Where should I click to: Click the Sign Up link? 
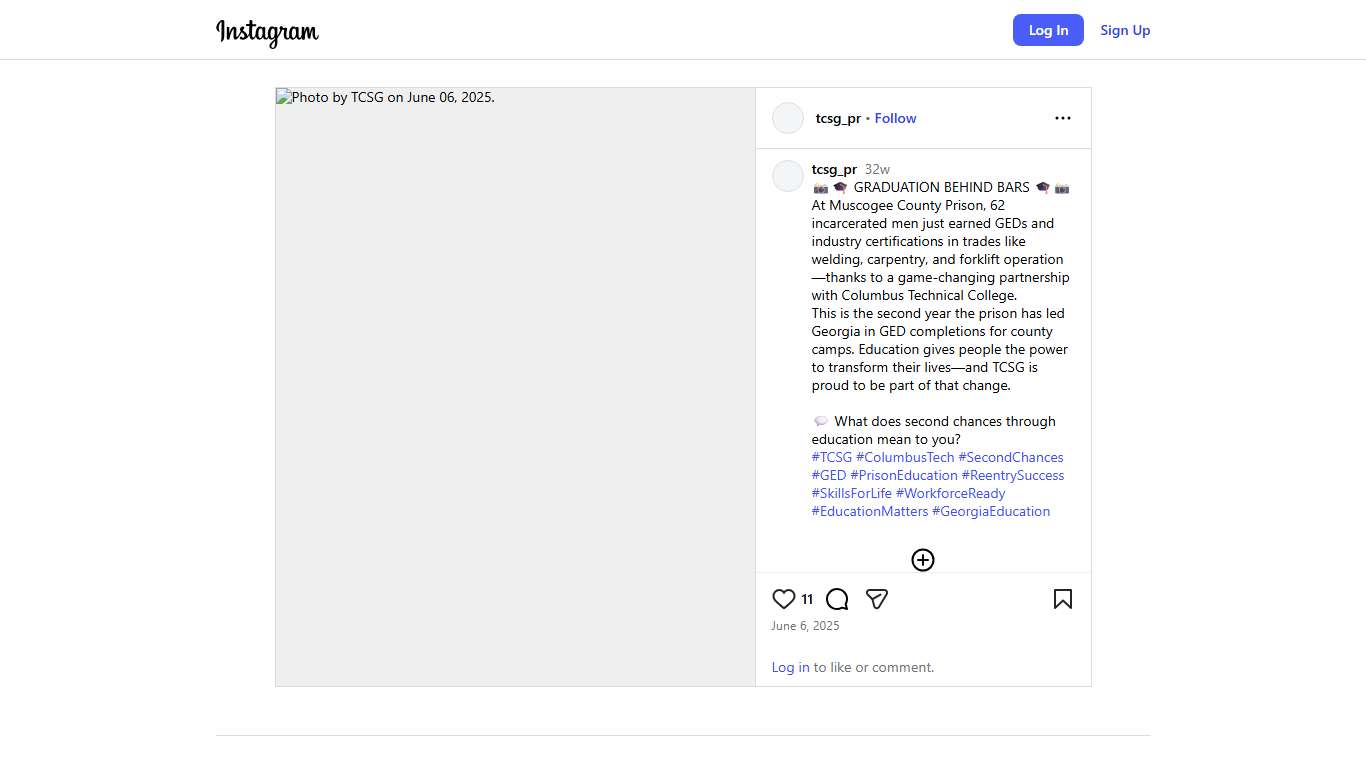[x=1125, y=30]
